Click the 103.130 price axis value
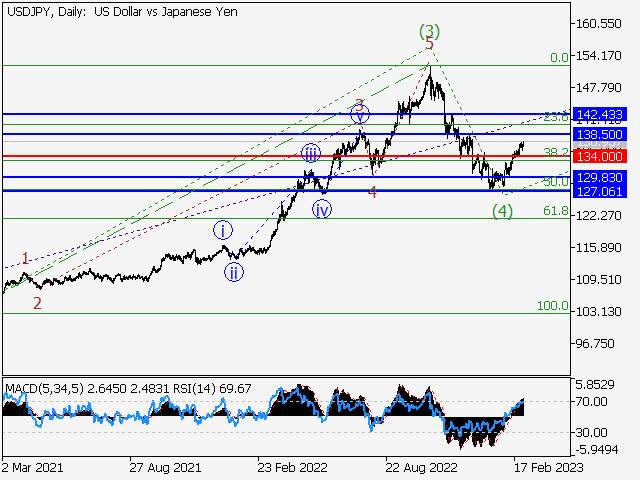Screen dimensions: 640x480 pos(598,312)
